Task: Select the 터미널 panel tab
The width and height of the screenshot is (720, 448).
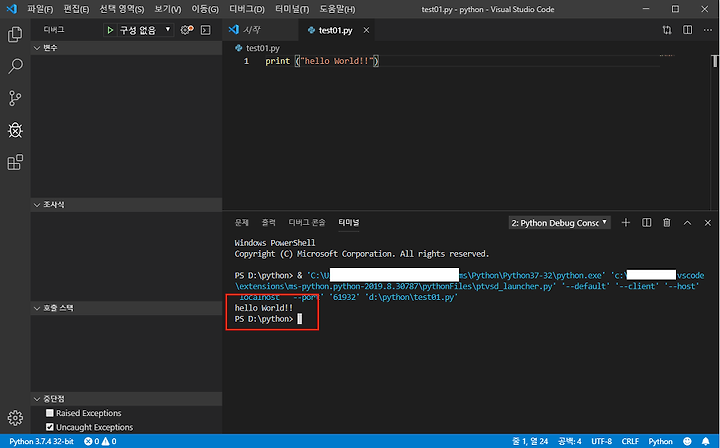Action: [349, 223]
